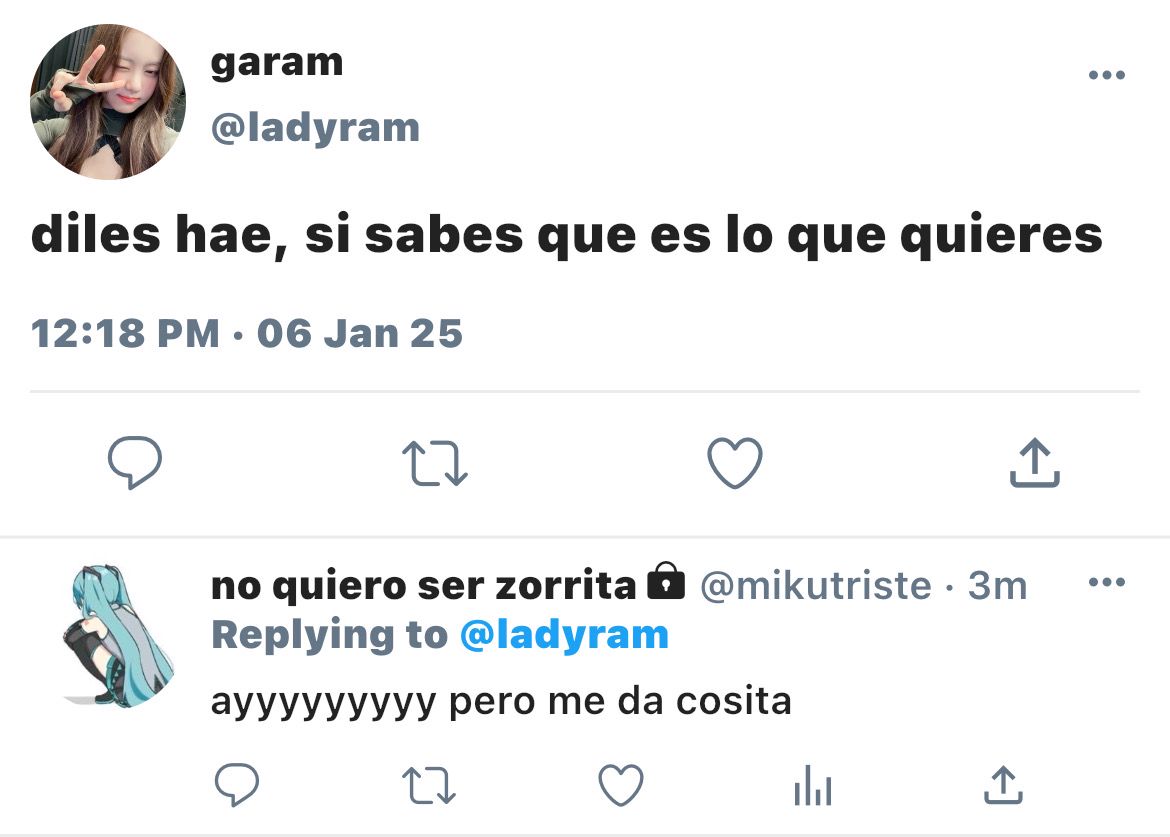The height and width of the screenshot is (837, 1170).
Task: Like the reply 'ayyyyyyyyy pero me da cosita'
Action: 621,785
